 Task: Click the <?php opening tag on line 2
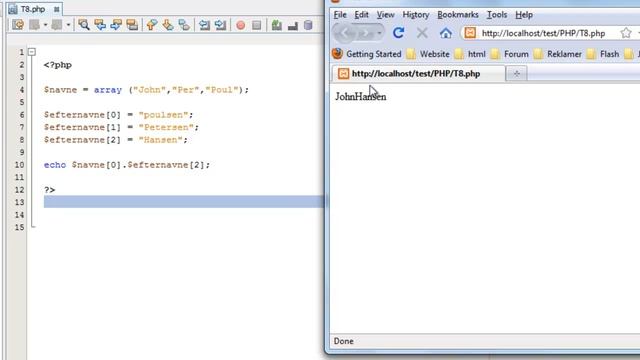(x=58, y=65)
